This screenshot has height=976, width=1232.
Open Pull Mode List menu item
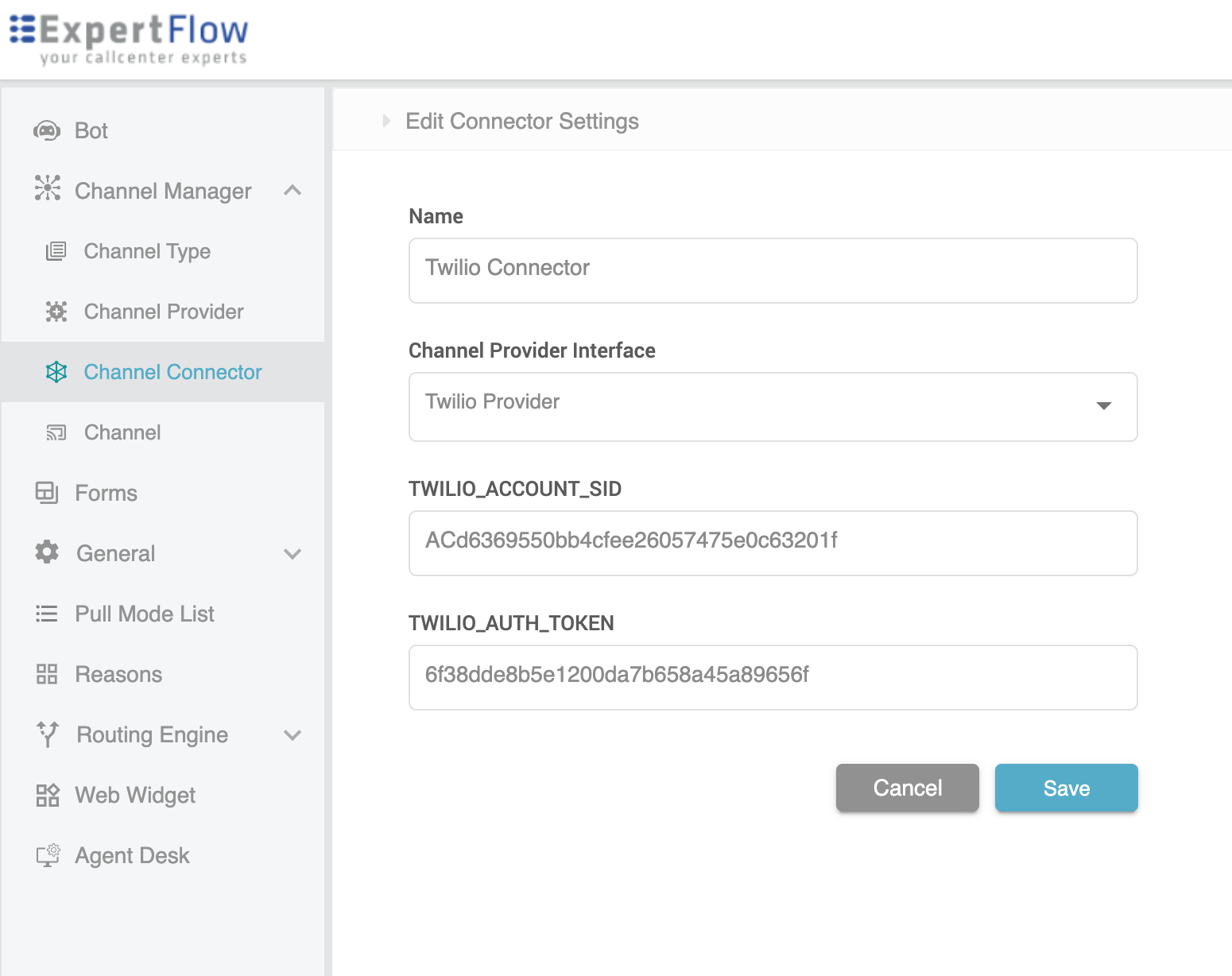point(144,614)
